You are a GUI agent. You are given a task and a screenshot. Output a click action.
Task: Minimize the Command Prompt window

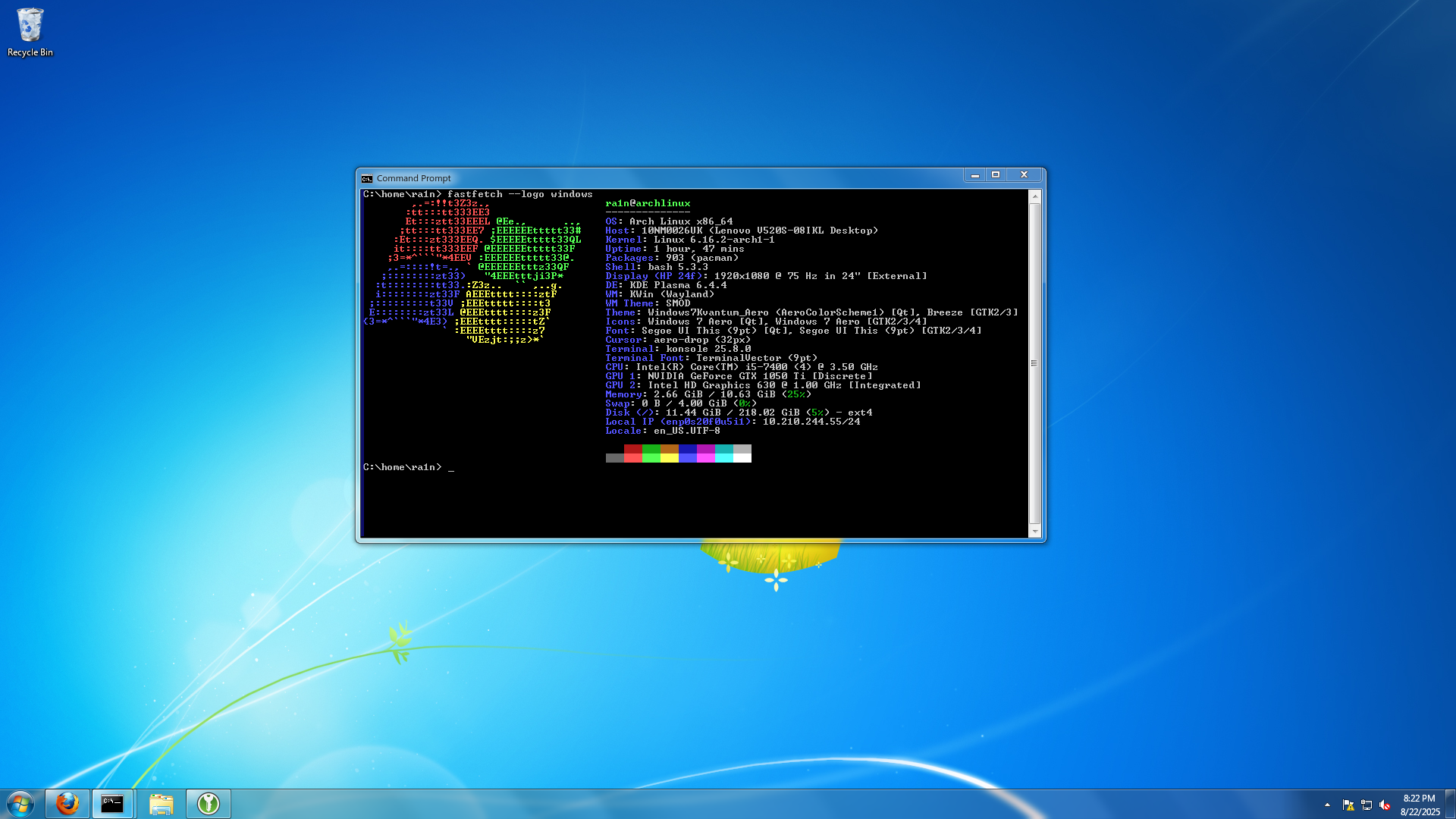click(x=975, y=175)
